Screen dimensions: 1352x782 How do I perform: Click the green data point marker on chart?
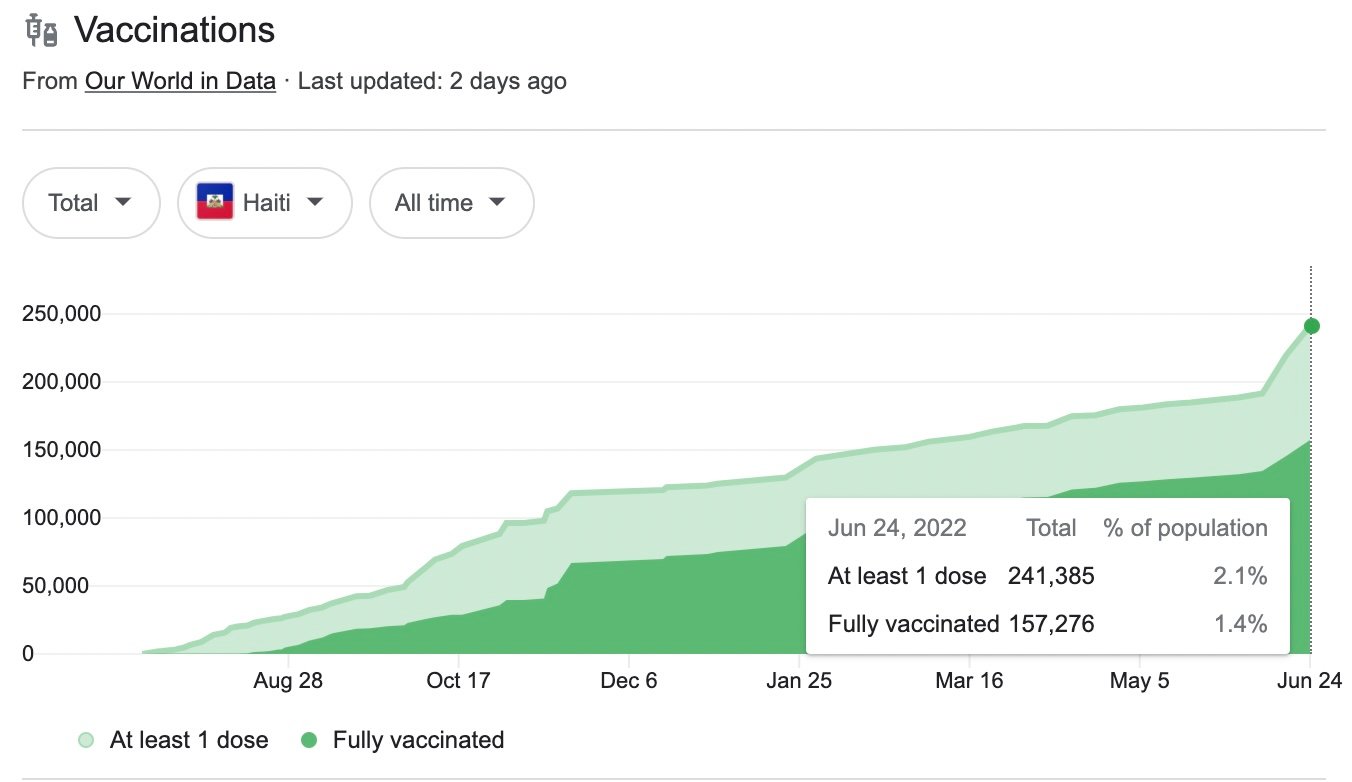pyautogui.click(x=1311, y=326)
